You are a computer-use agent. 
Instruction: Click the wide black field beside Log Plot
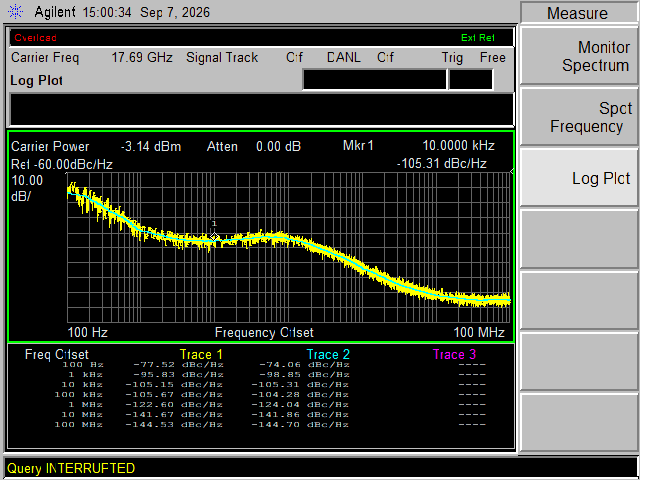coord(375,79)
